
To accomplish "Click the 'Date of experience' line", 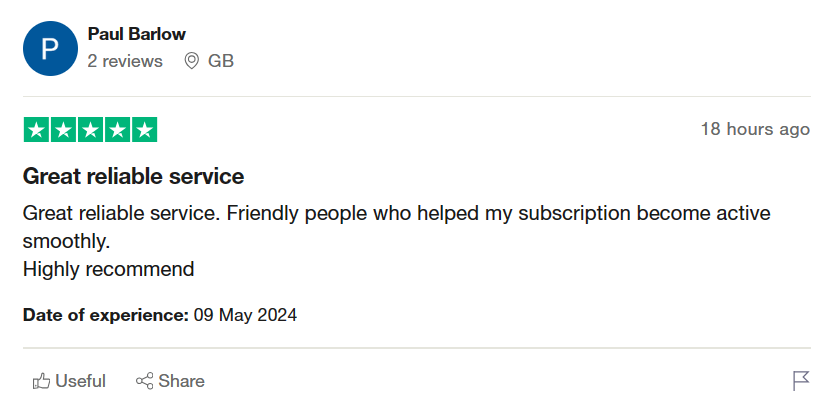I will click(x=160, y=315).
